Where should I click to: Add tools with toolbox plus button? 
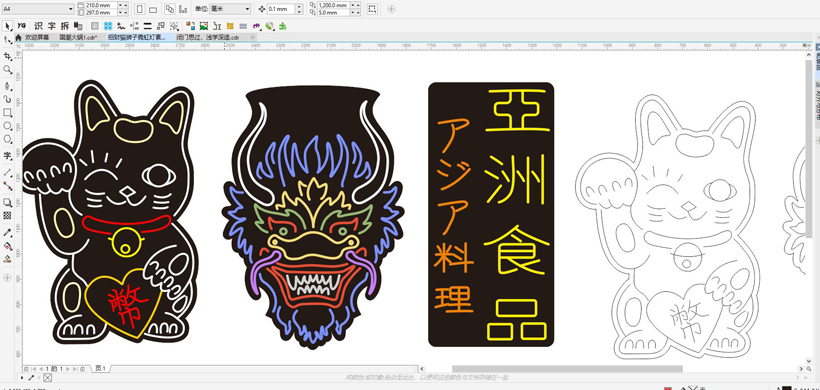pos(7,277)
